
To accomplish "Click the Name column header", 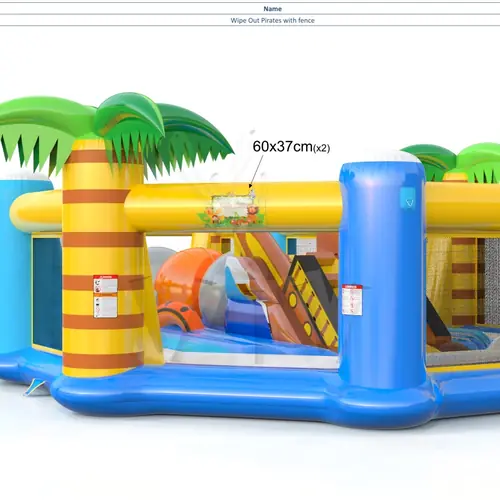I will (x=272, y=9).
